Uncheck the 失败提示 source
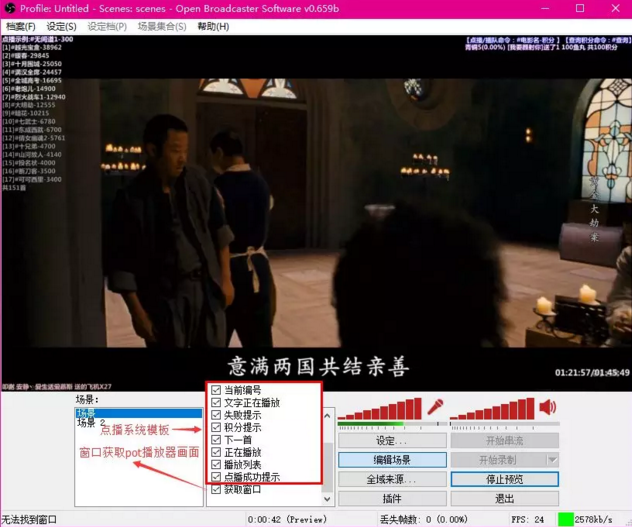The image size is (632, 527). [x=216, y=415]
